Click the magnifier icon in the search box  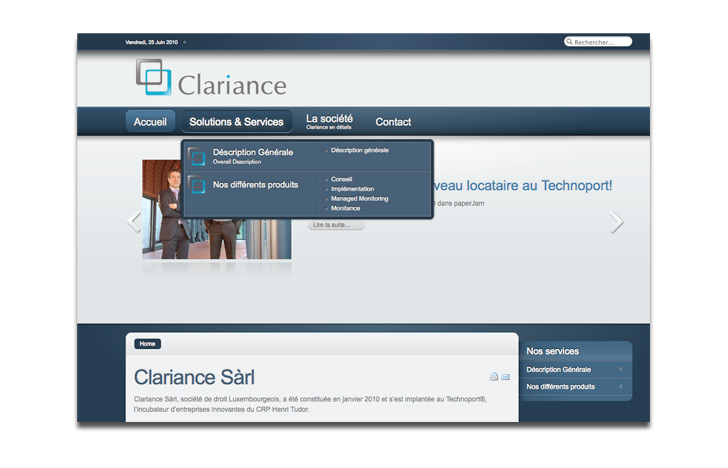tap(570, 42)
